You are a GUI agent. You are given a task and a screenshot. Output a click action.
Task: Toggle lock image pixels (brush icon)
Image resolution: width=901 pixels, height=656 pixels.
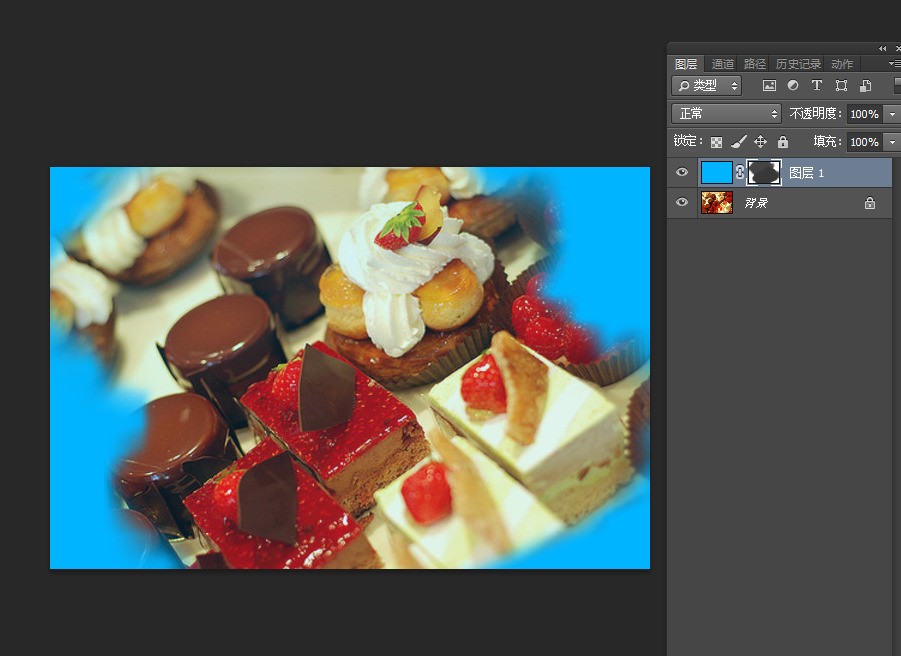pos(739,141)
